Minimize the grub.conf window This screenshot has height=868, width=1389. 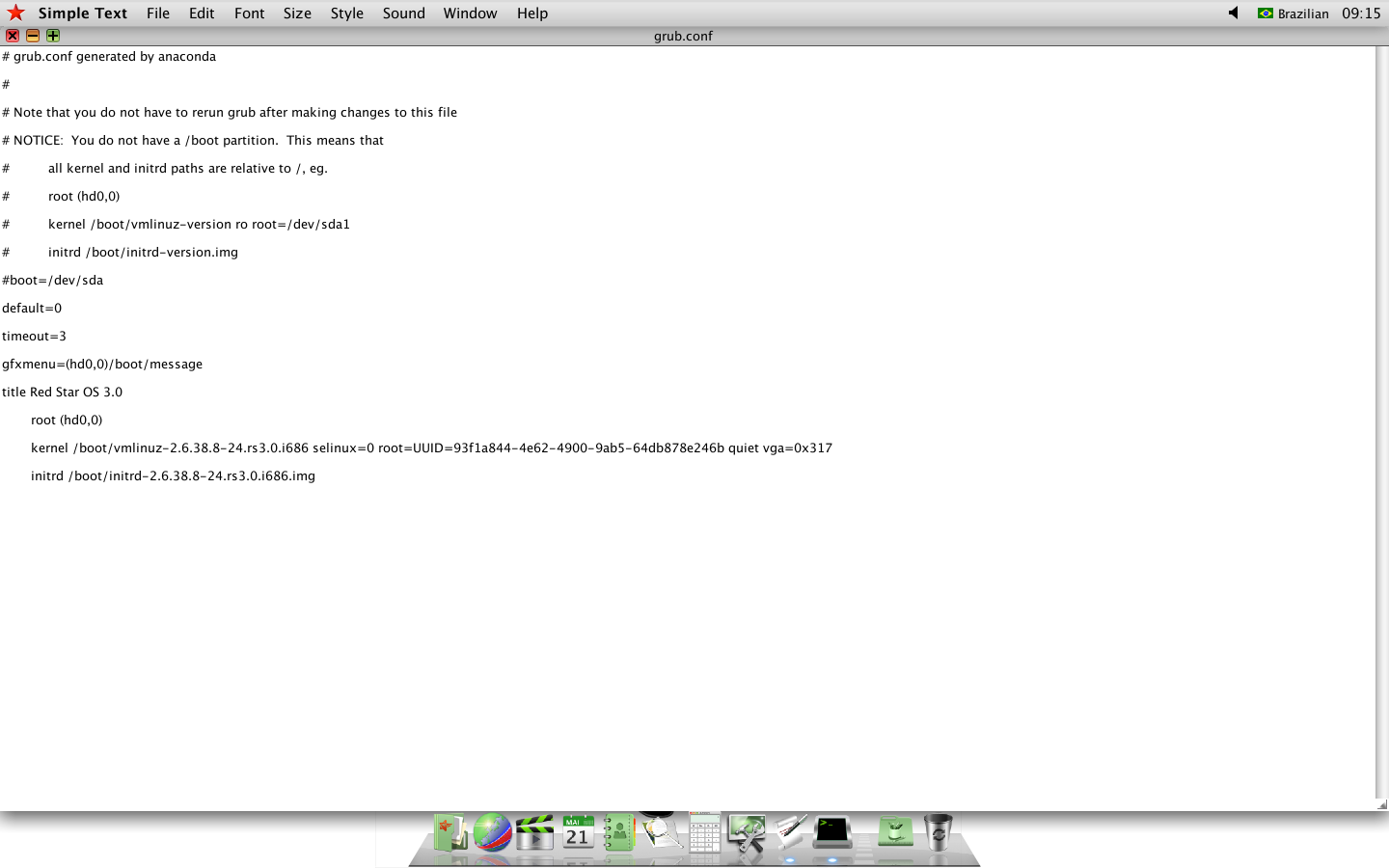pyautogui.click(x=33, y=36)
